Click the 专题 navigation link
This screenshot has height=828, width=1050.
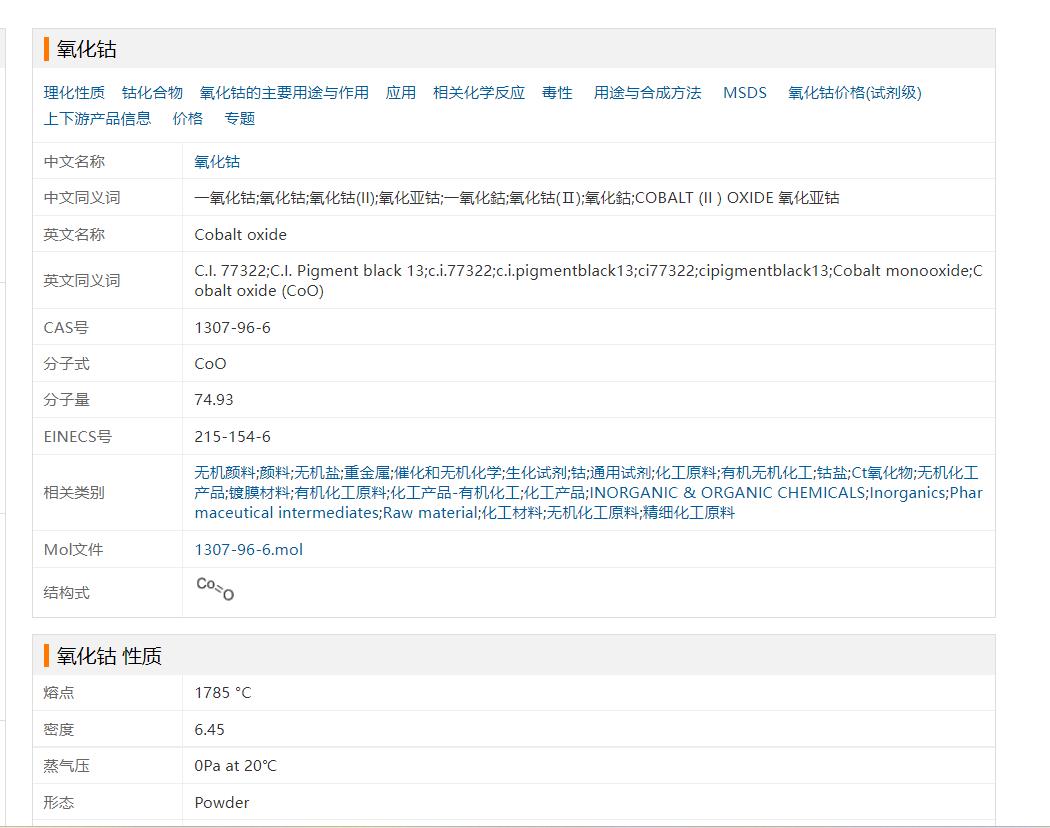point(240,118)
